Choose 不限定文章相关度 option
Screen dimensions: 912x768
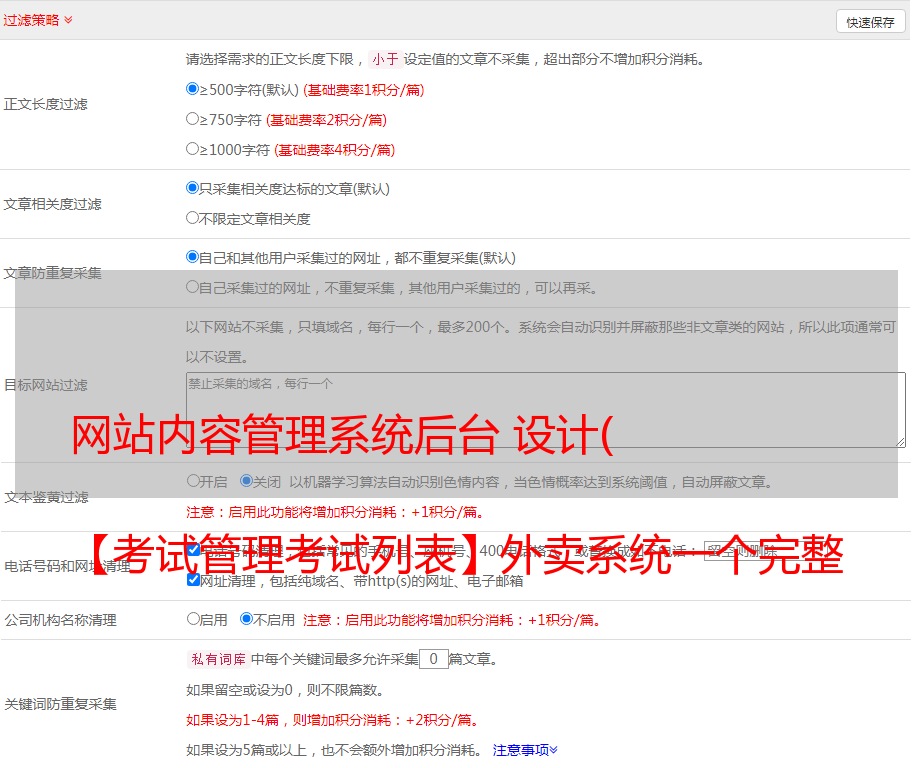point(193,218)
